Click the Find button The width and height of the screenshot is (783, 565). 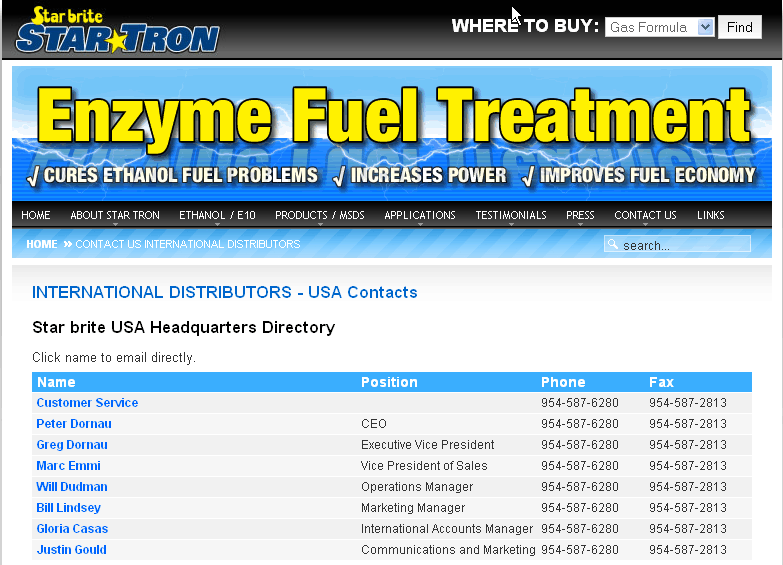[x=740, y=27]
